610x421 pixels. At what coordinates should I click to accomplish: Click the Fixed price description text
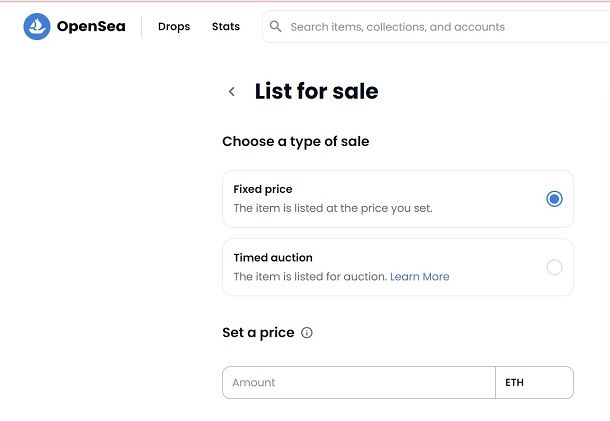(333, 208)
